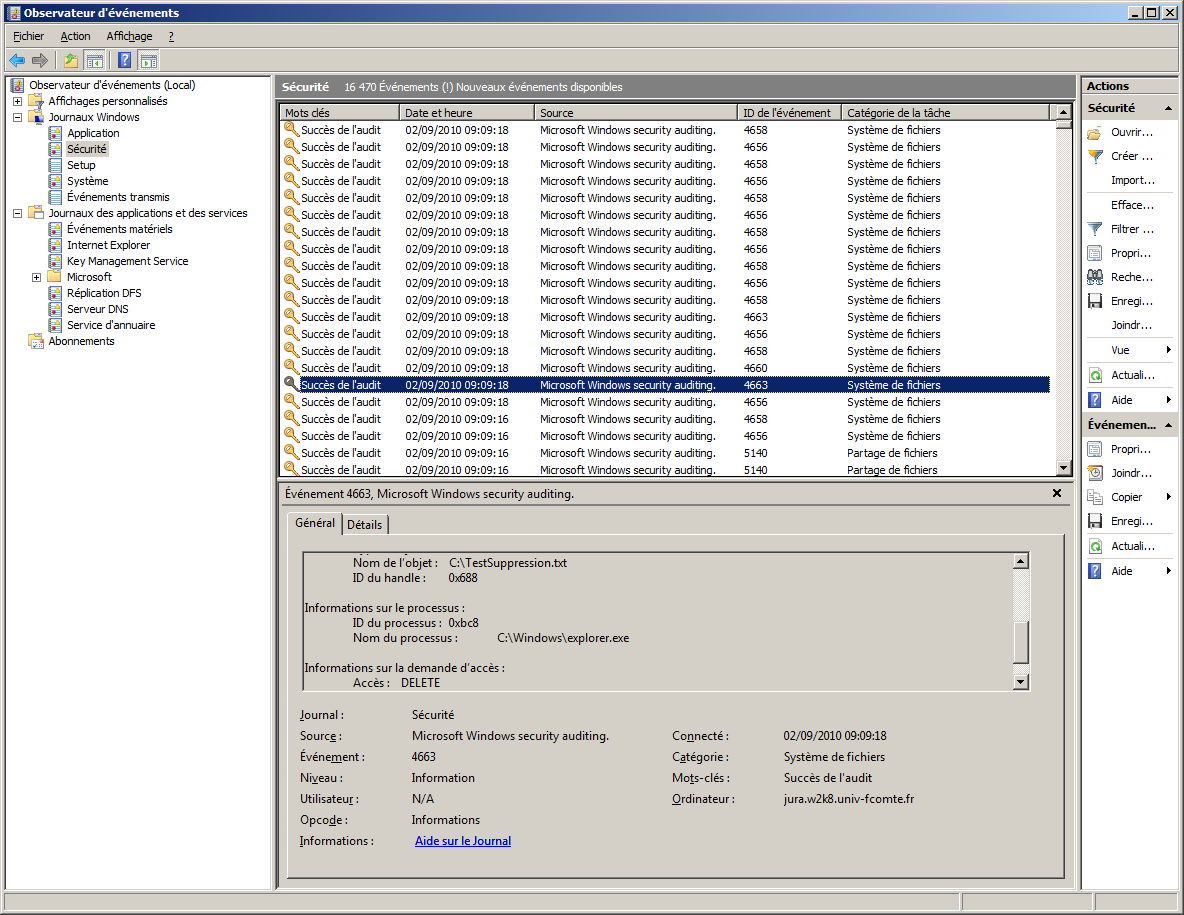Click the Ouvrir saved log folder icon

click(1095, 132)
